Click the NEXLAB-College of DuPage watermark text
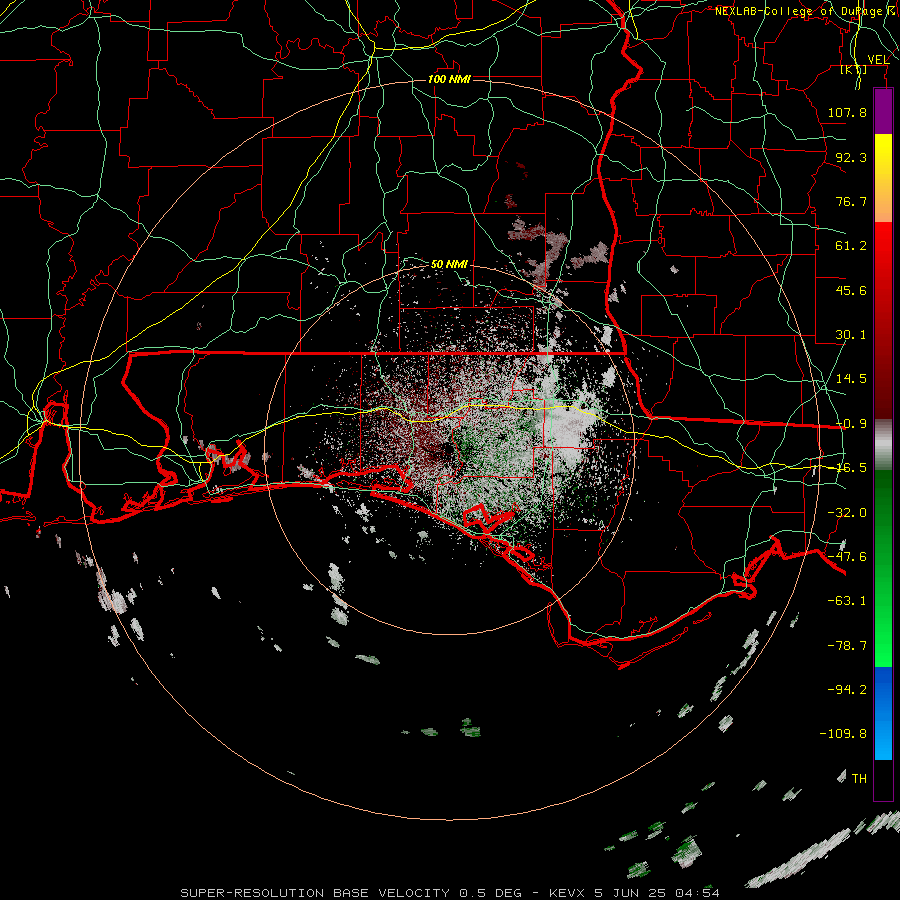Viewport: 900px width, 900px height. click(802, 11)
